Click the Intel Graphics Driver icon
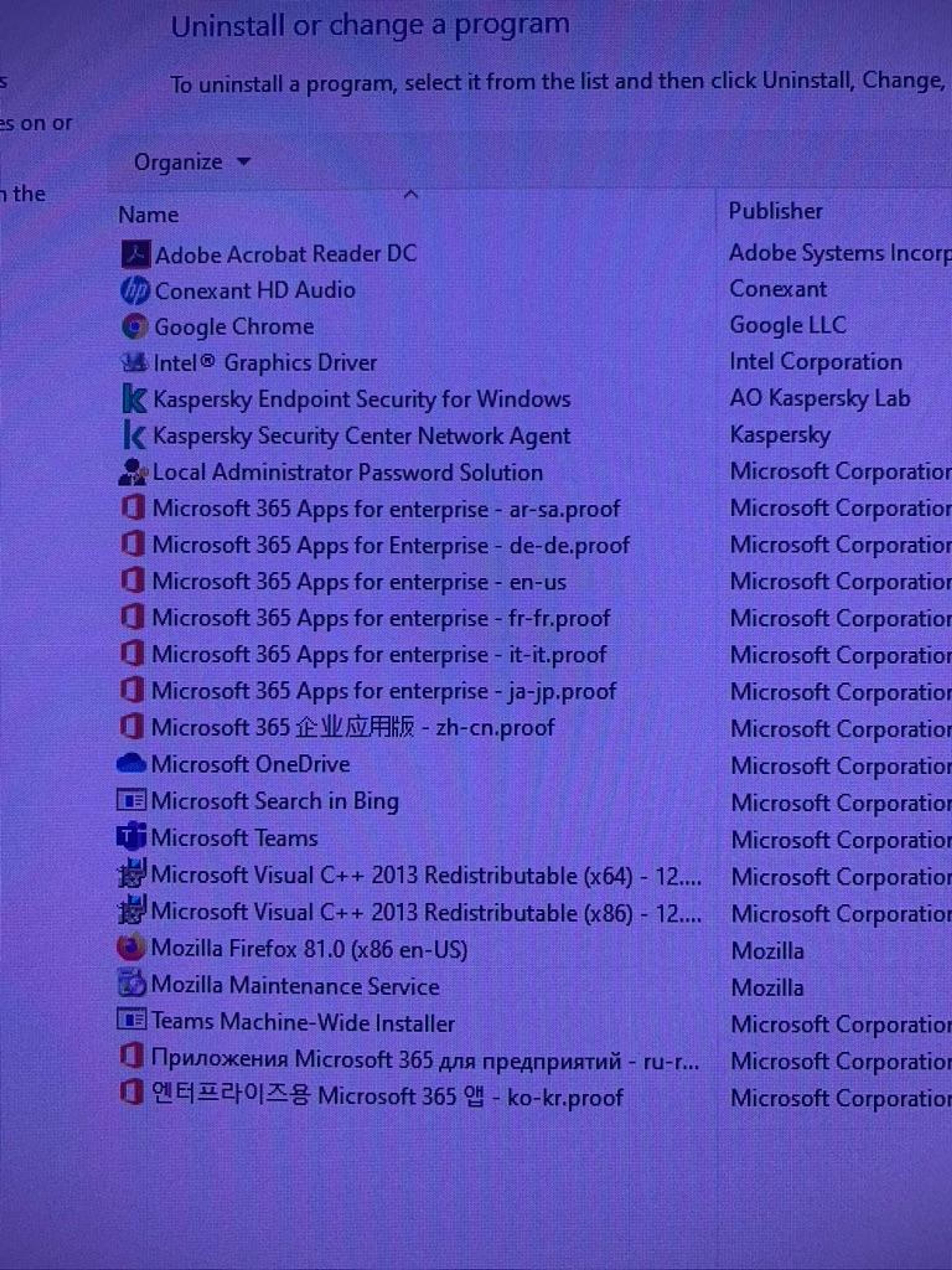Viewport: 952px width, 1270px height. pyautogui.click(x=135, y=362)
